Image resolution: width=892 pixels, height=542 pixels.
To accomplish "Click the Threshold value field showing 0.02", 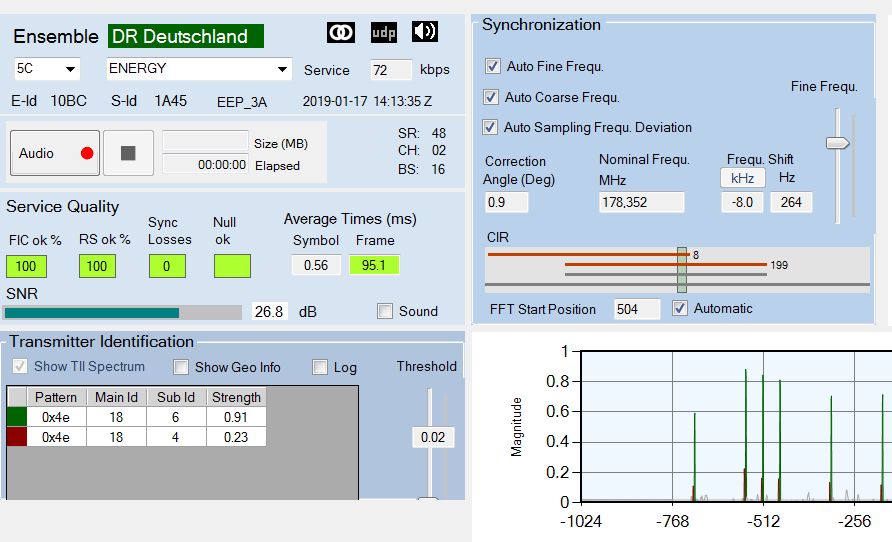I will [433, 437].
